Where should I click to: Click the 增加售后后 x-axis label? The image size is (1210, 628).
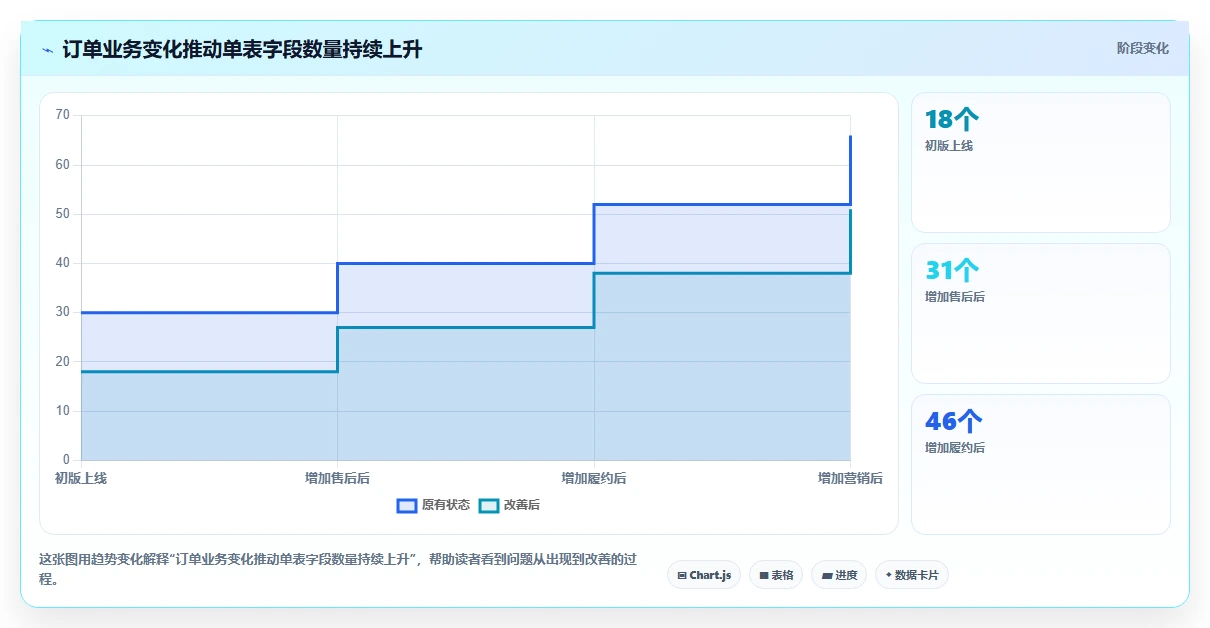337,478
